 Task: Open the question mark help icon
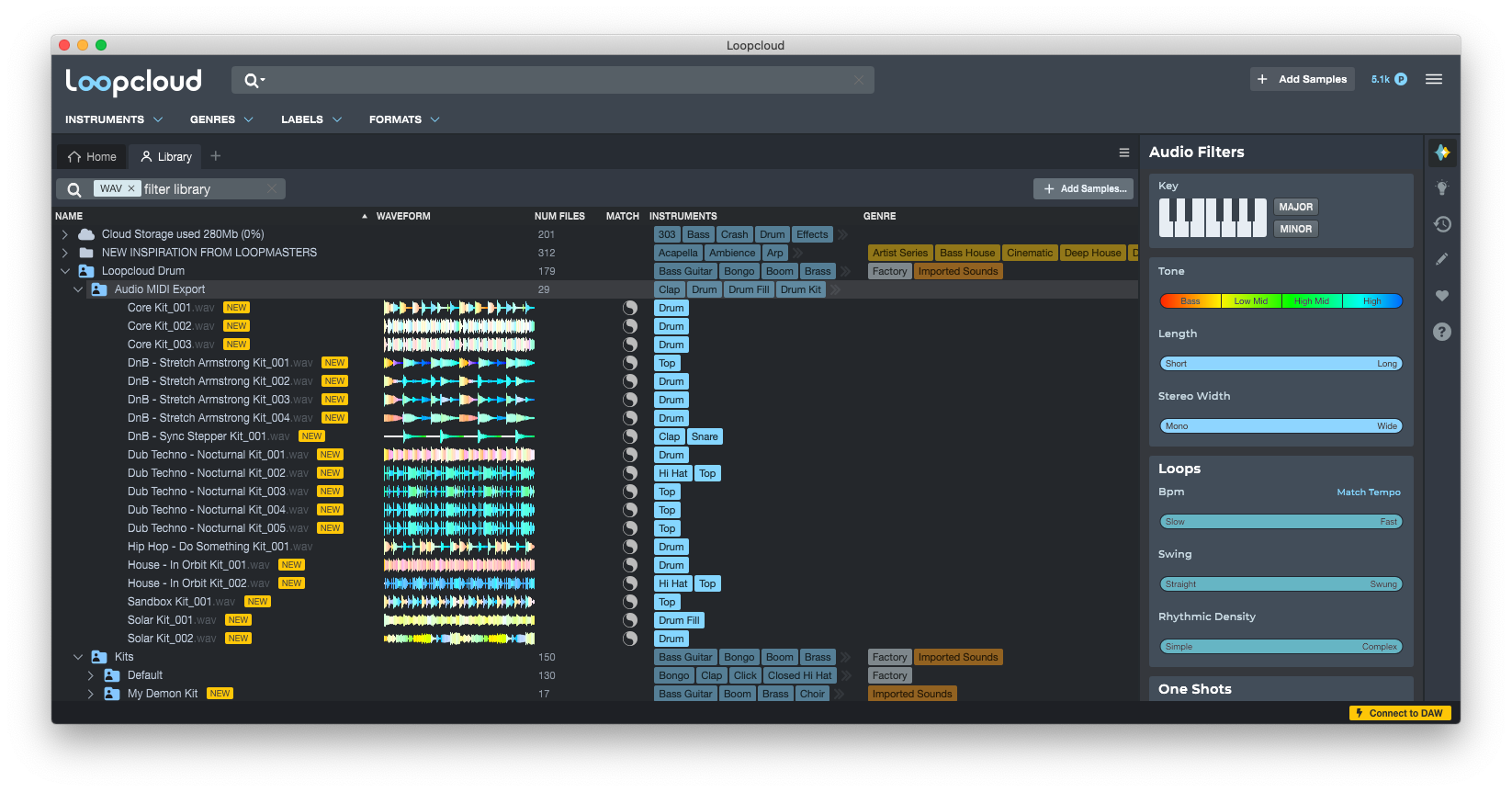[x=1442, y=332]
